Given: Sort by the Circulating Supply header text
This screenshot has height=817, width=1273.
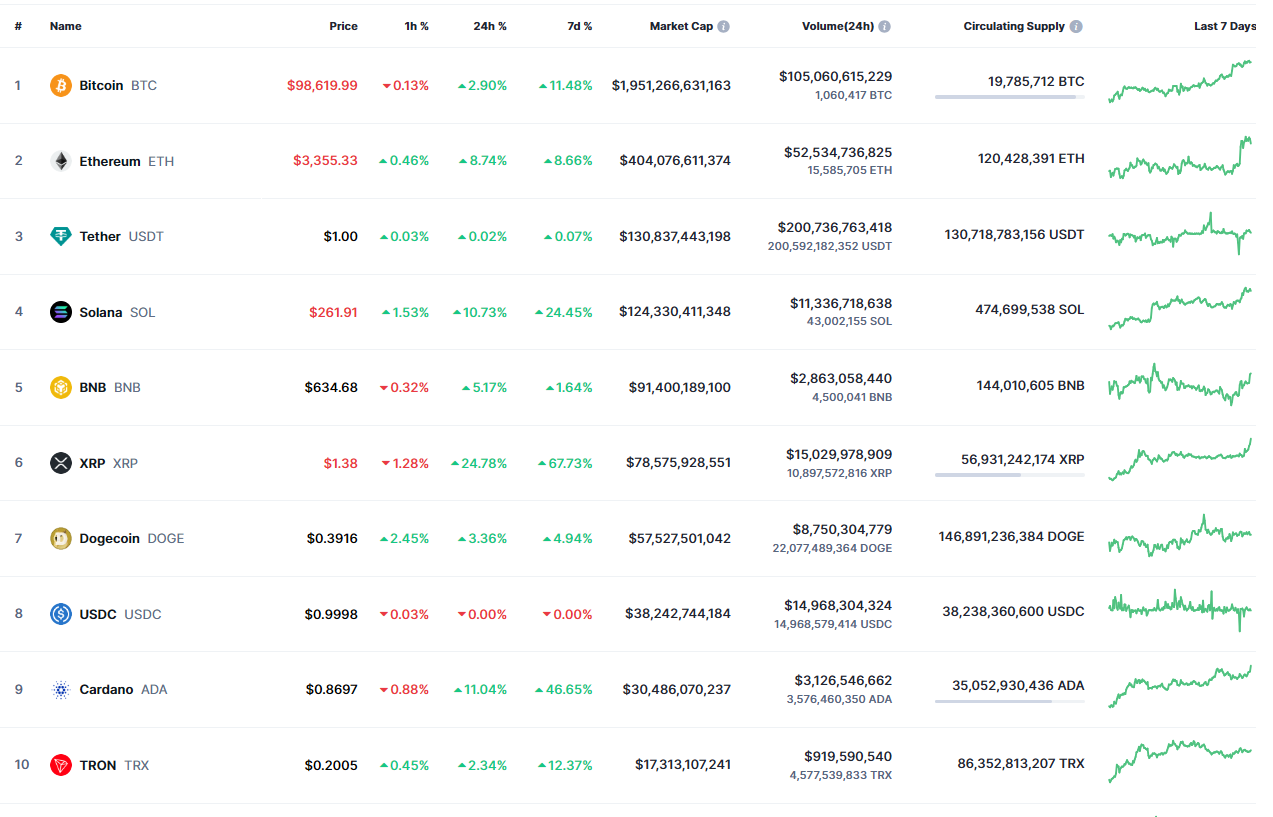Looking at the screenshot, I should (x=1014, y=26).
